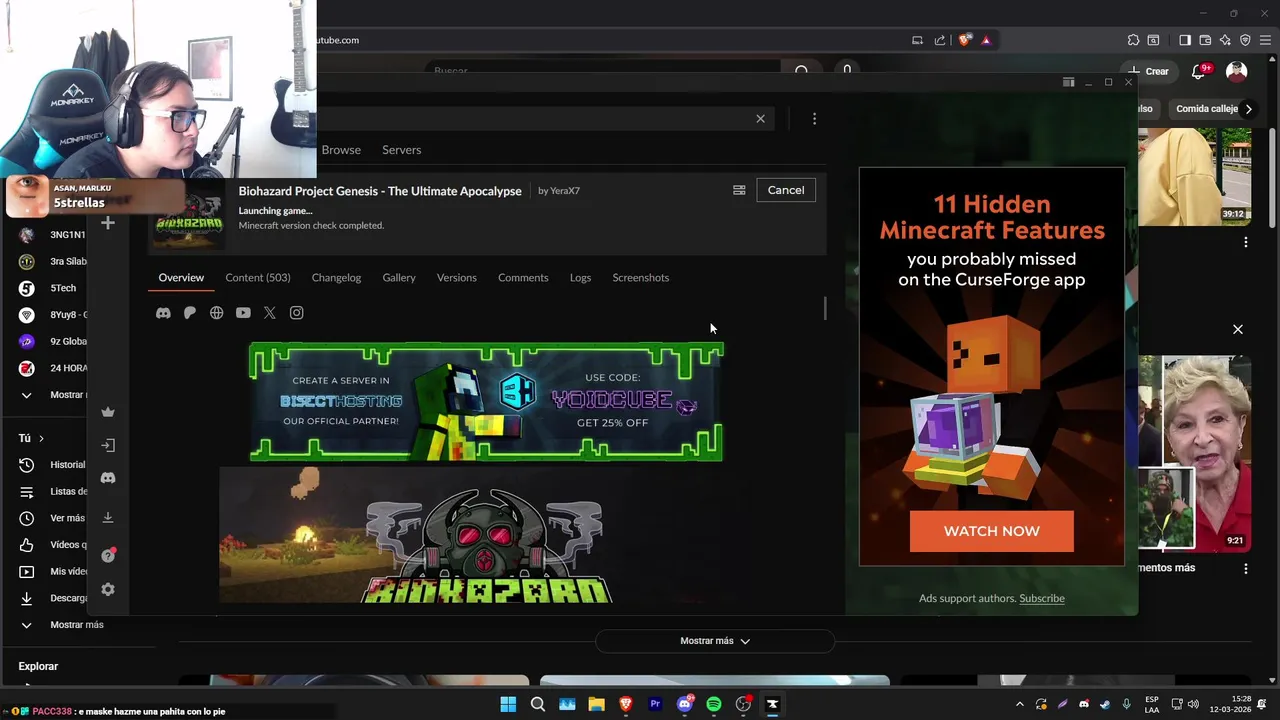Switch to the Content (503) tab
Screen dimensions: 1280x720
coord(258,278)
